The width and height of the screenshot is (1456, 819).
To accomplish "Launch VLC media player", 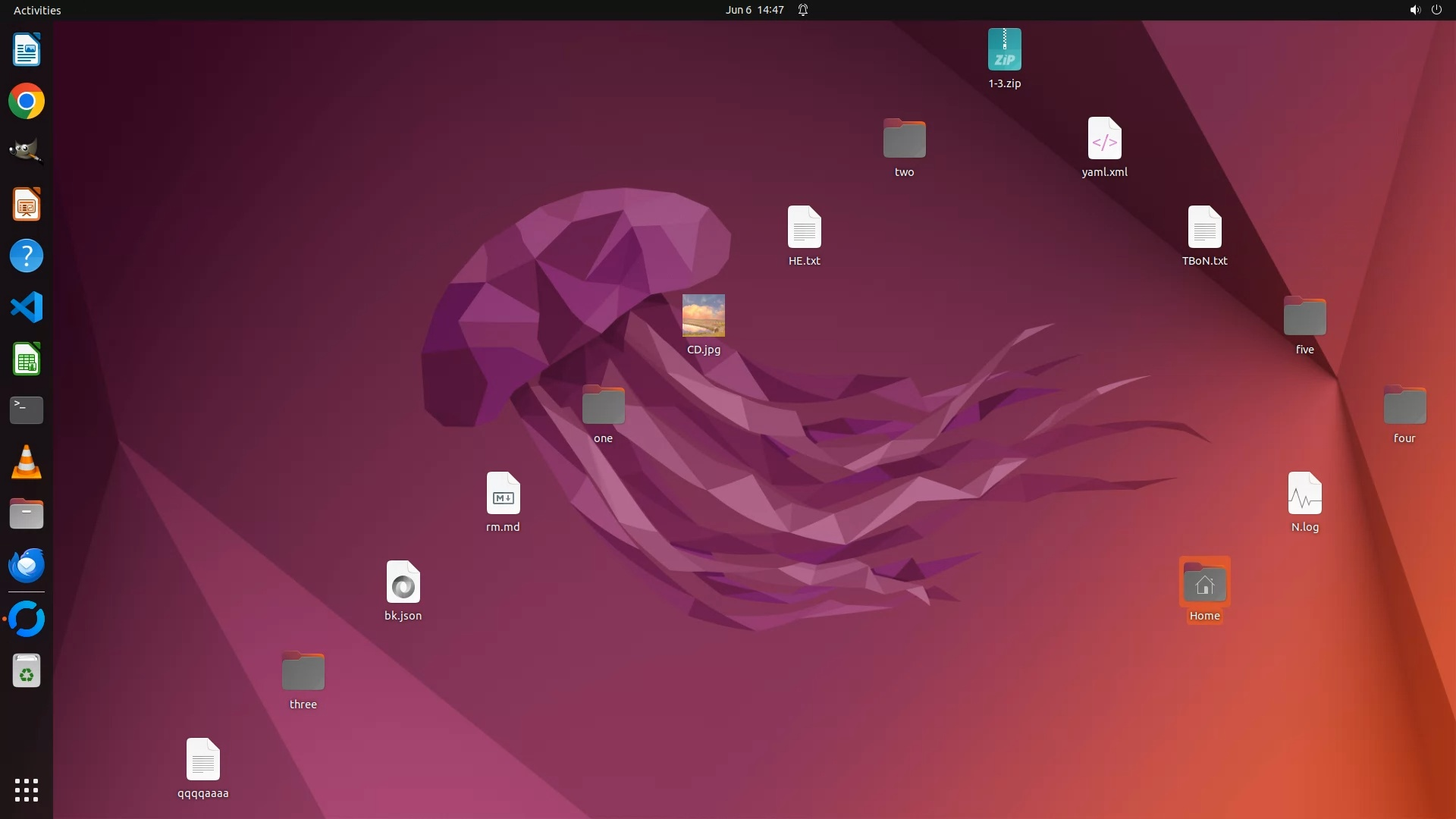I will pos(27,462).
